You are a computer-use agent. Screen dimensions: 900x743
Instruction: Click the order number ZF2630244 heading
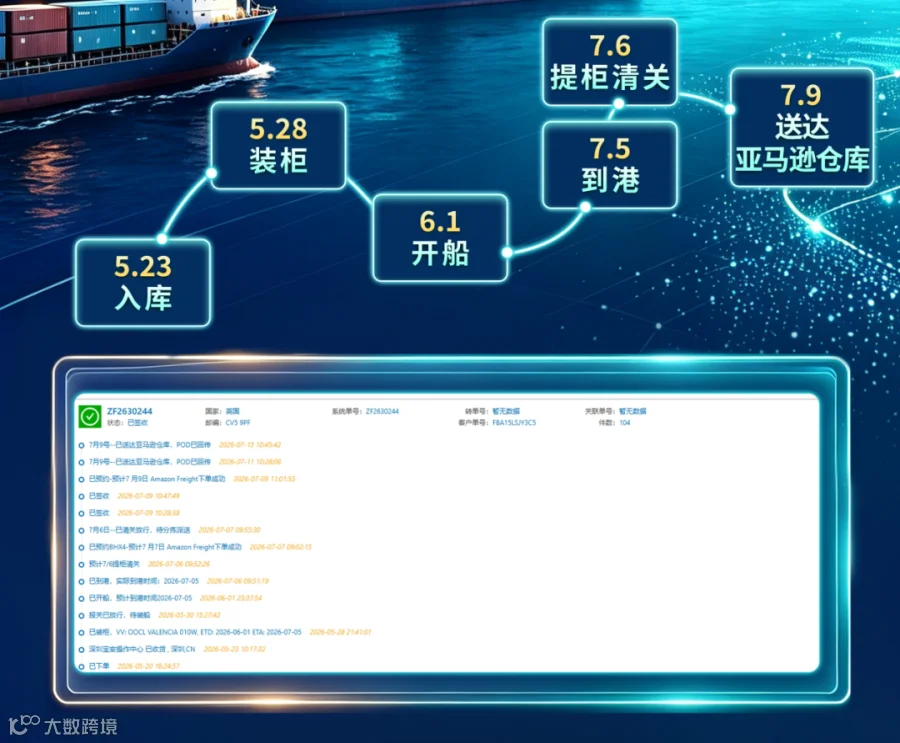130,411
